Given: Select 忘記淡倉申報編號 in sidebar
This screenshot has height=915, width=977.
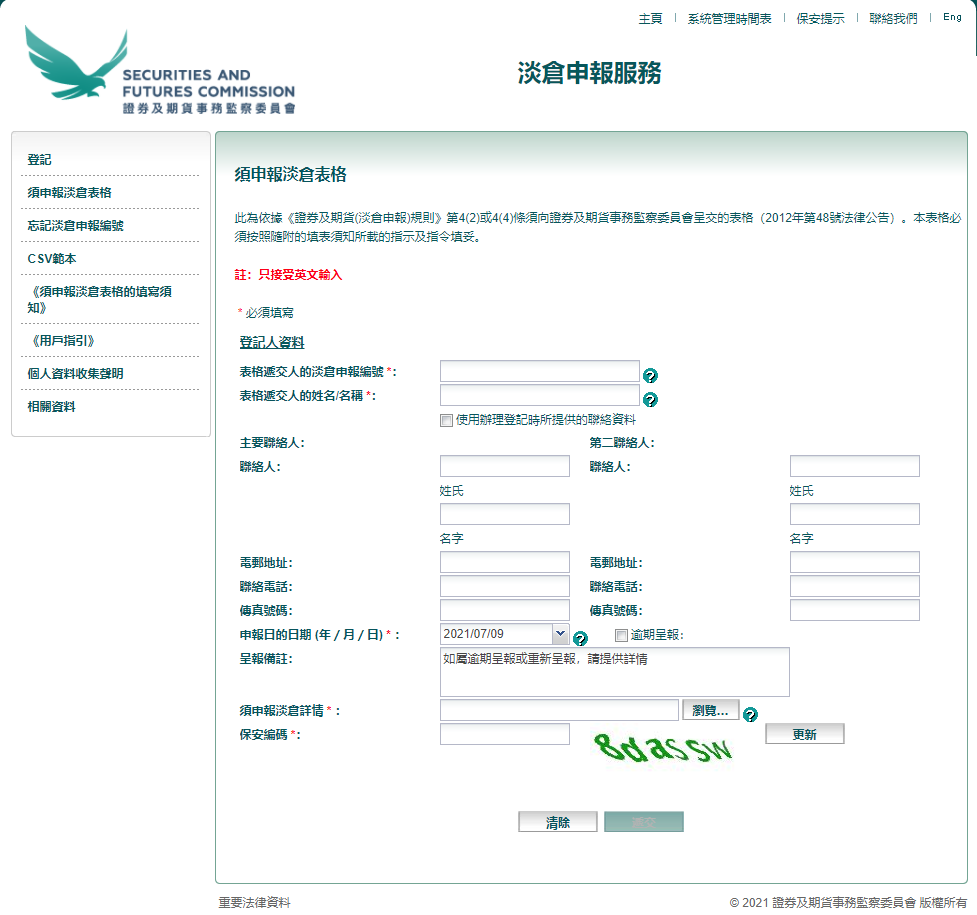Looking at the screenshot, I should coord(76,226).
